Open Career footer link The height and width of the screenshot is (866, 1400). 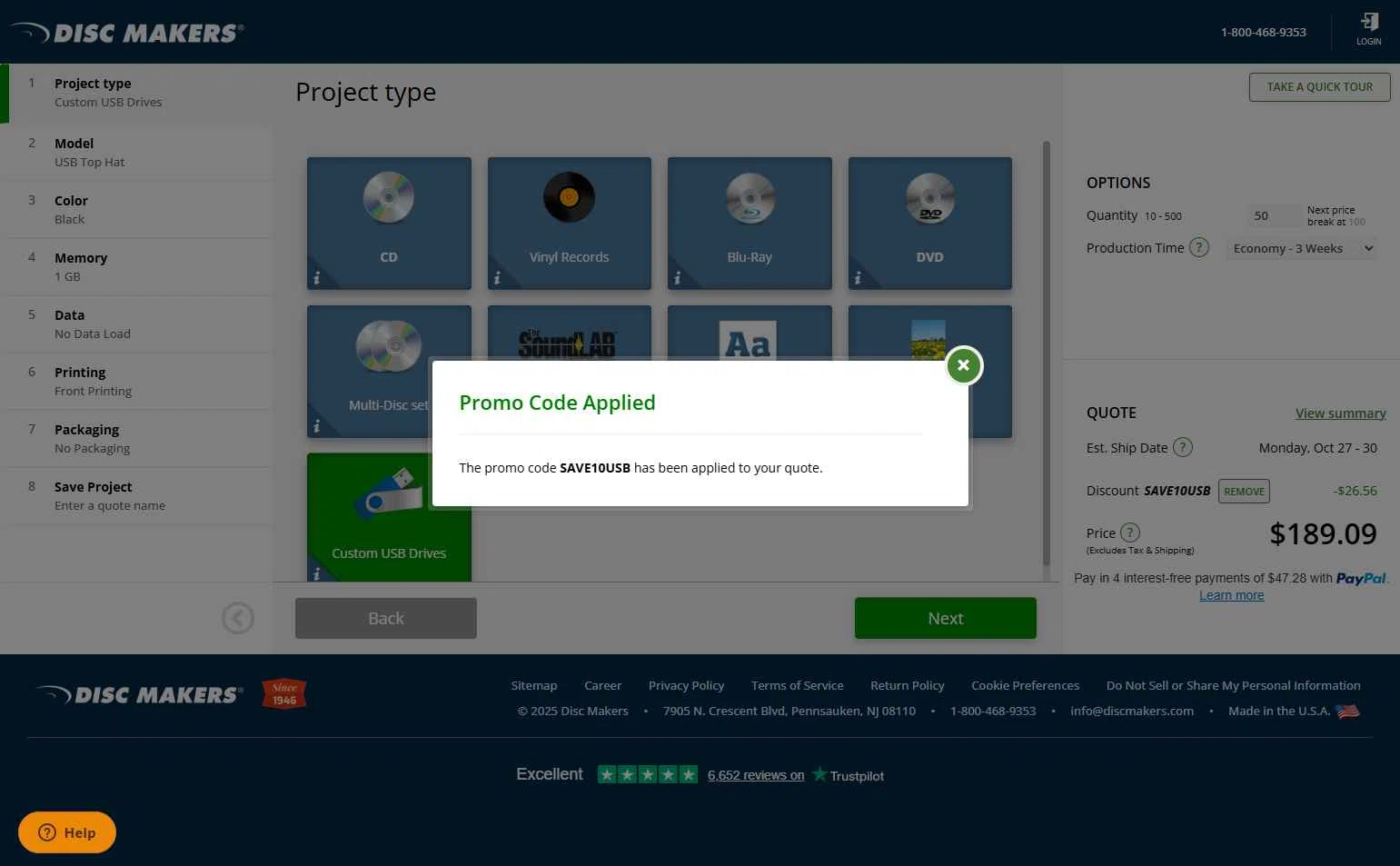click(603, 685)
